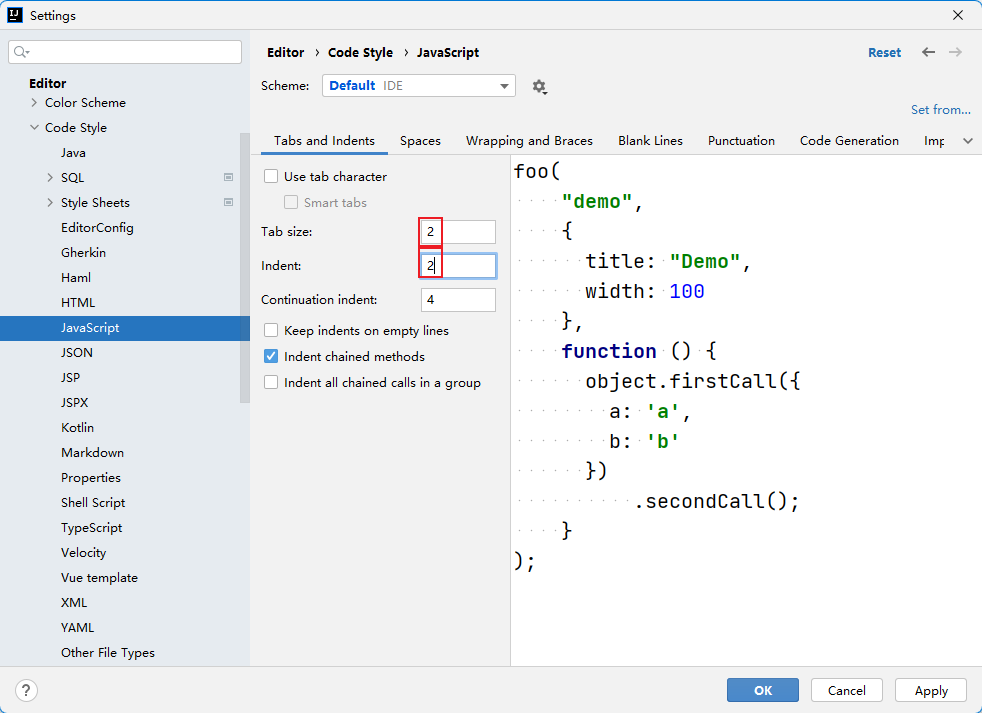Select Vue template code style

(99, 578)
